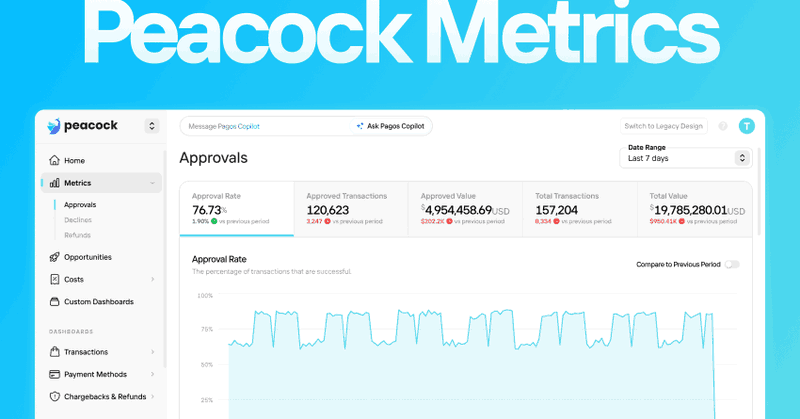Click the green up indicator near 1.90%
800x419 pixels.
coord(214,221)
